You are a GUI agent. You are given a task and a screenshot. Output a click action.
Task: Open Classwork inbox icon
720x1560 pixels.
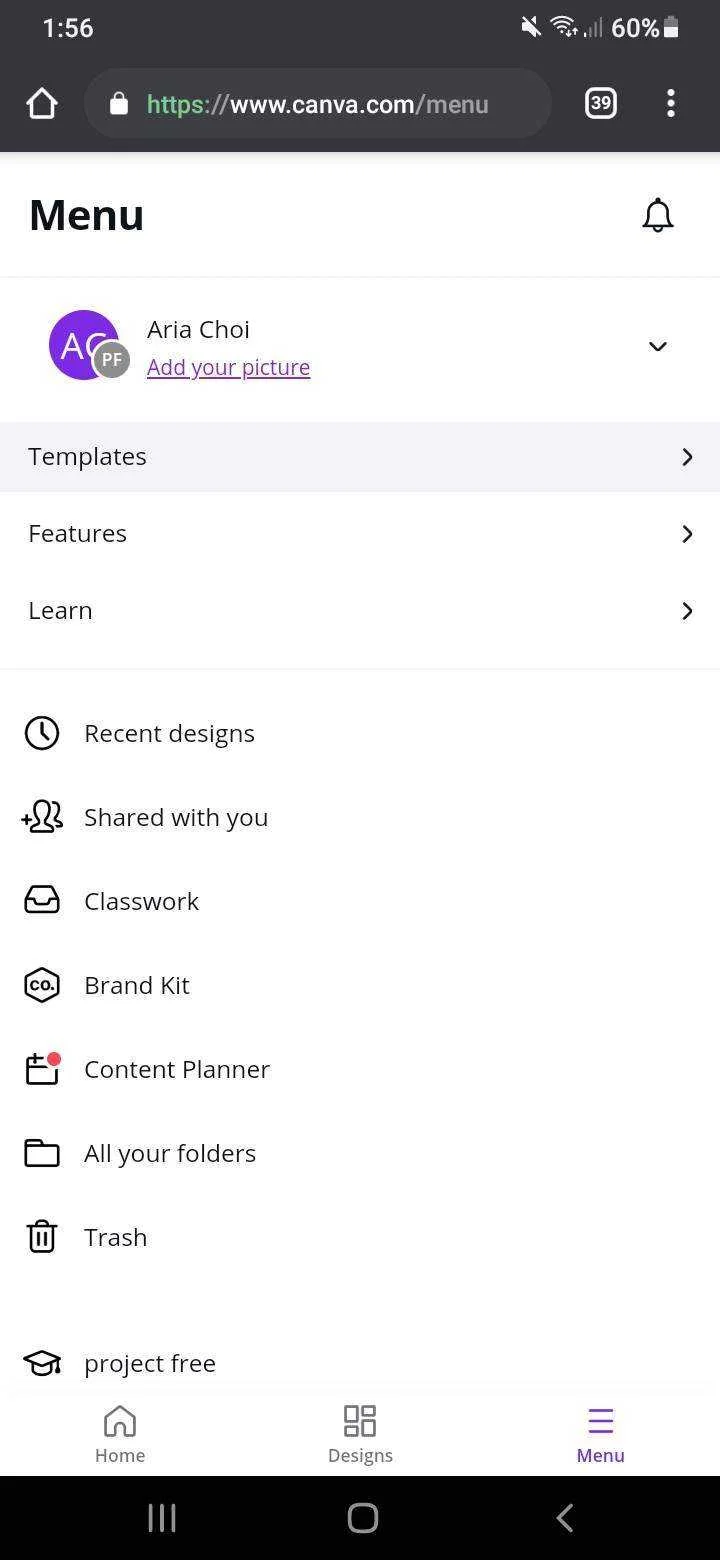42,901
